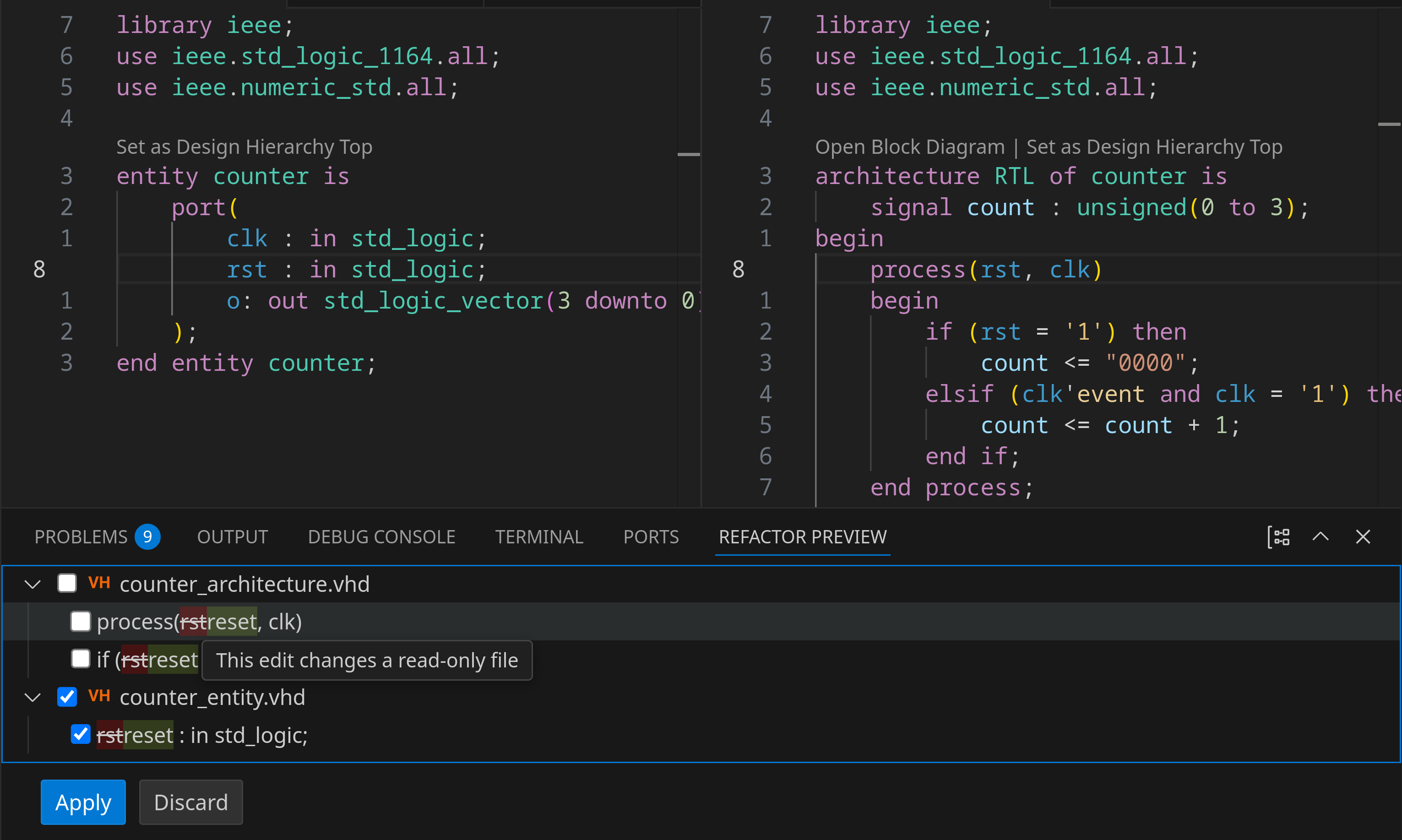This screenshot has width=1402, height=840.
Task: Collapse the counter_entity.vhd tree node
Action: pos(33,697)
